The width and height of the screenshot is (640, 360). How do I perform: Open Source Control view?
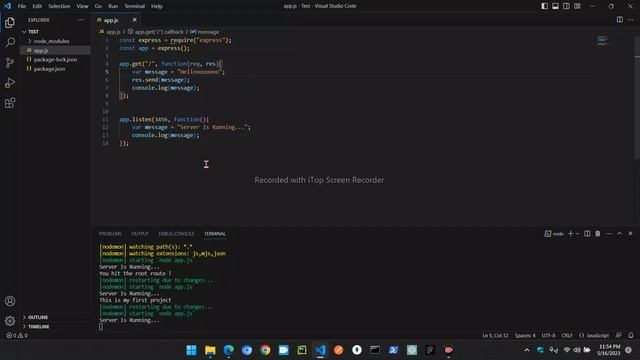10,62
